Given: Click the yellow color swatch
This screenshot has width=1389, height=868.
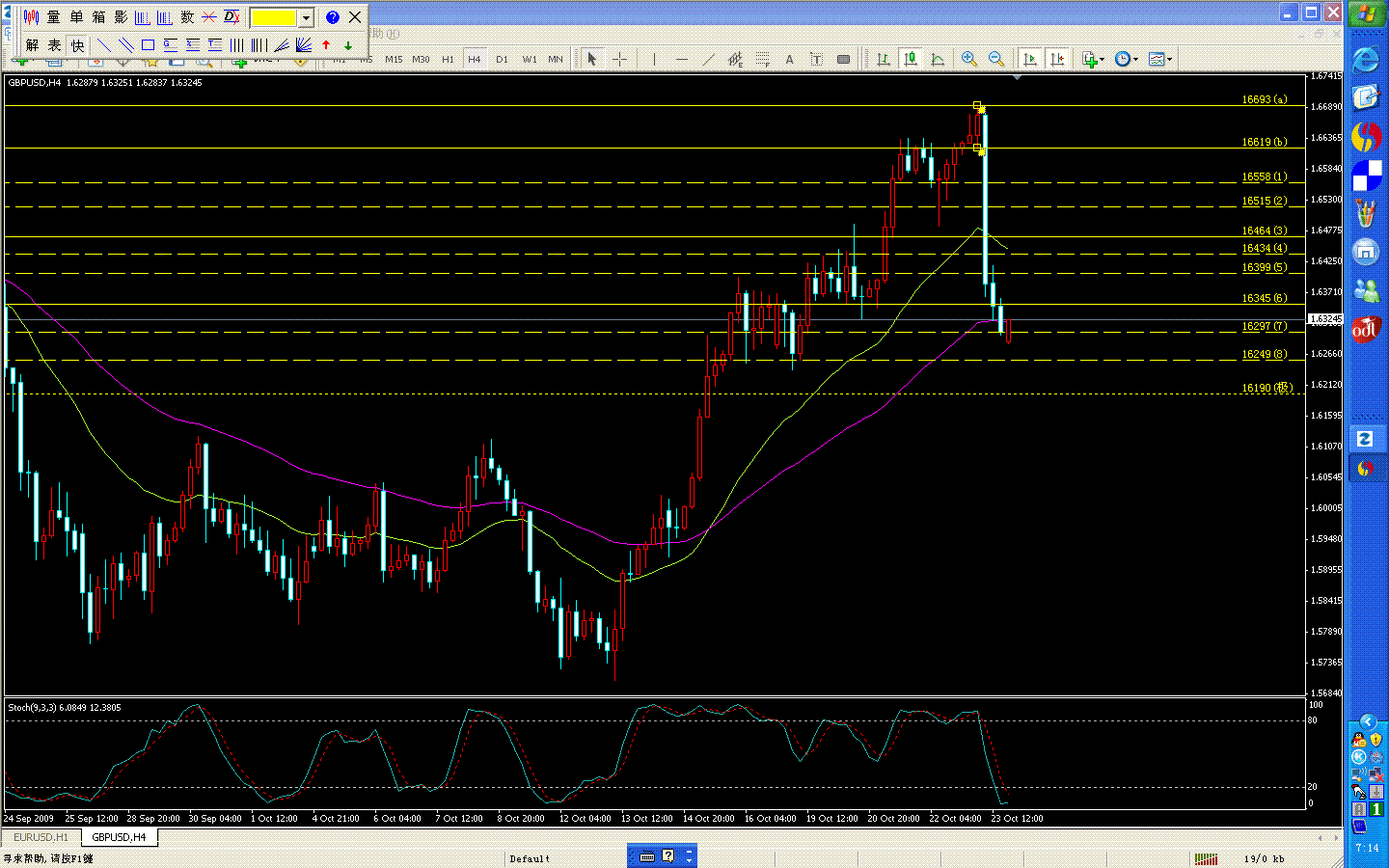Looking at the screenshot, I should pos(274,17).
